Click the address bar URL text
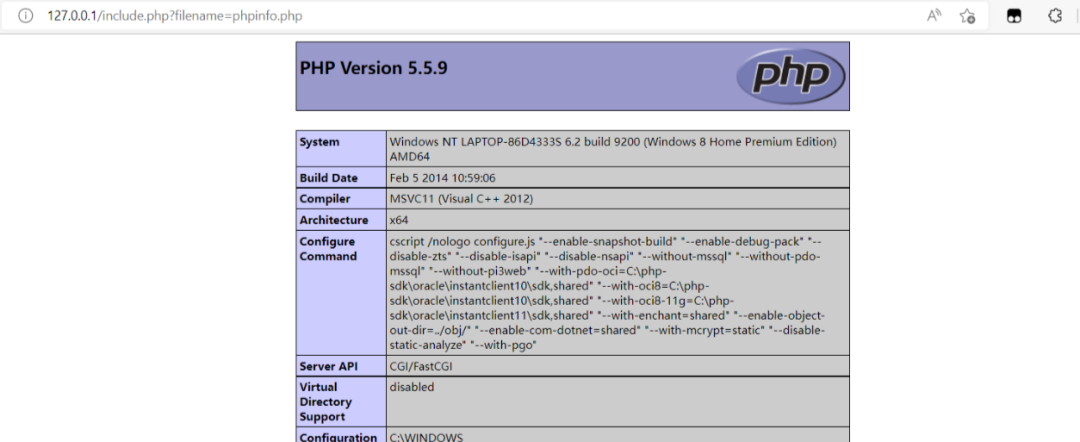Viewport: 1080px width, 442px height. click(174, 16)
